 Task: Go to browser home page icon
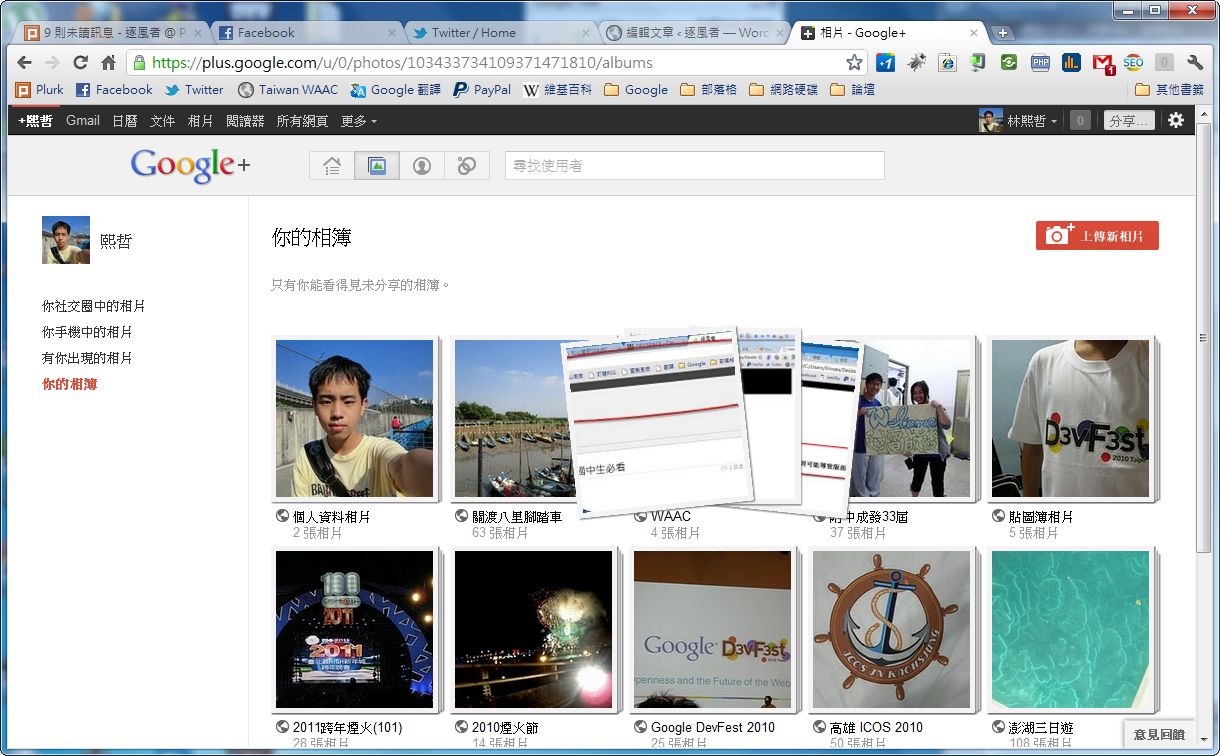pyautogui.click(x=108, y=62)
